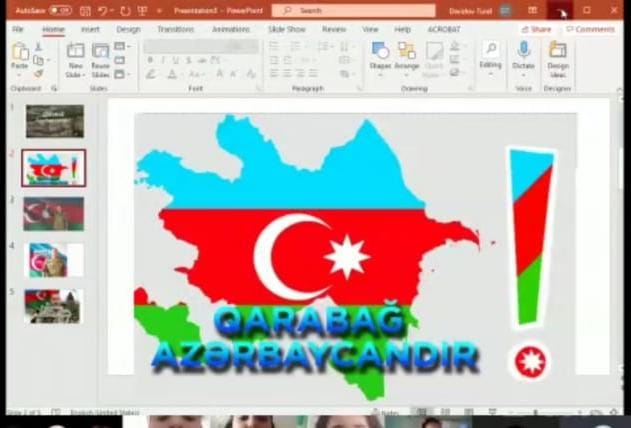631x428 pixels.
Task: Toggle text Shadow formatting
Action: click(189, 60)
